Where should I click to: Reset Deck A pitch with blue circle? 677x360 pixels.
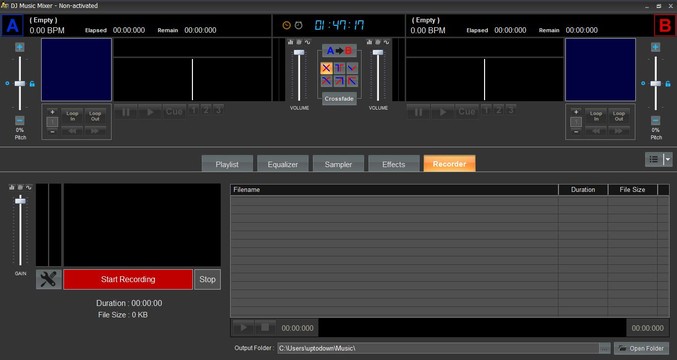click(7, 83)
